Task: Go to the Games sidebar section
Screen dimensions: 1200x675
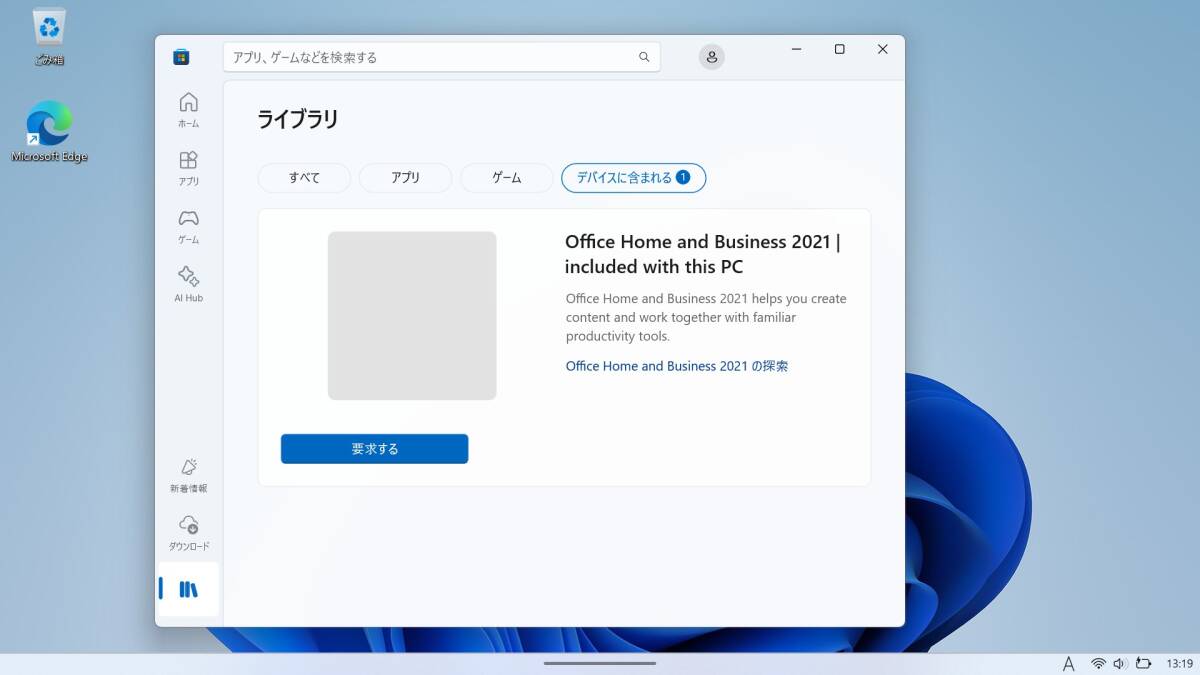Action: click(x=188, y=225)
